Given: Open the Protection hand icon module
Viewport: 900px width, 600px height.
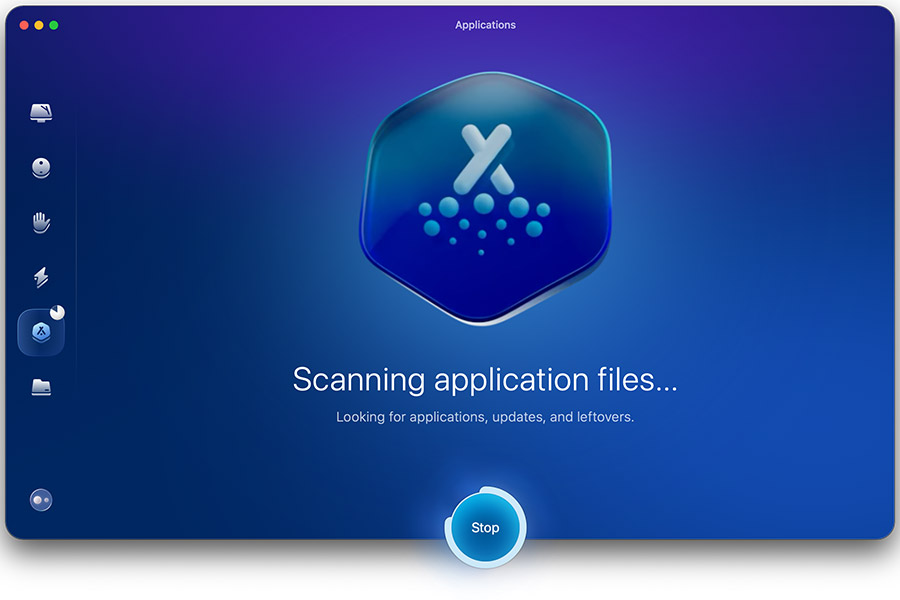Looking at the screenshot, I should pos(41,222).
